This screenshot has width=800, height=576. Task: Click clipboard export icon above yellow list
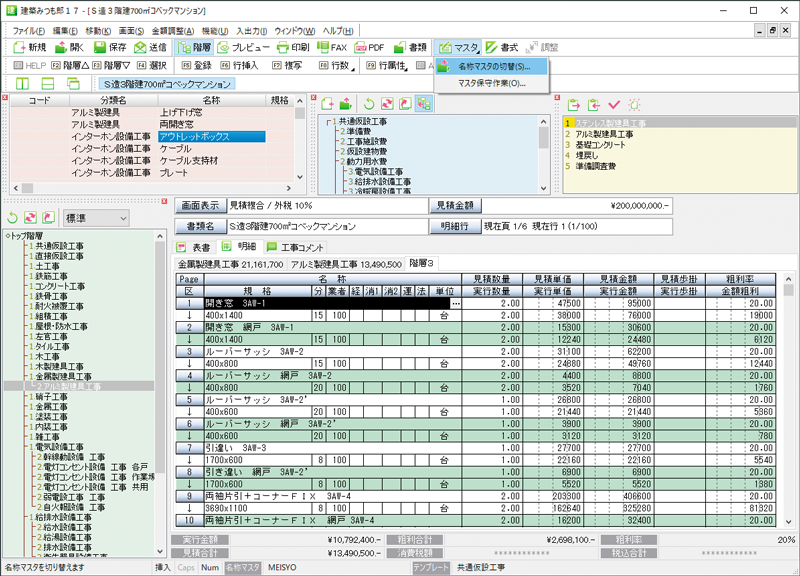pyautogui.click(x=574, y=105)
